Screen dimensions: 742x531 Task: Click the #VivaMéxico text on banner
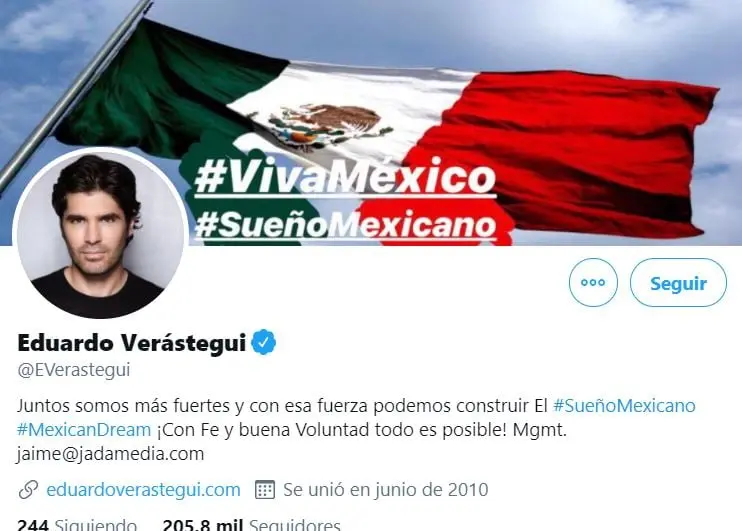click(345, 177)
